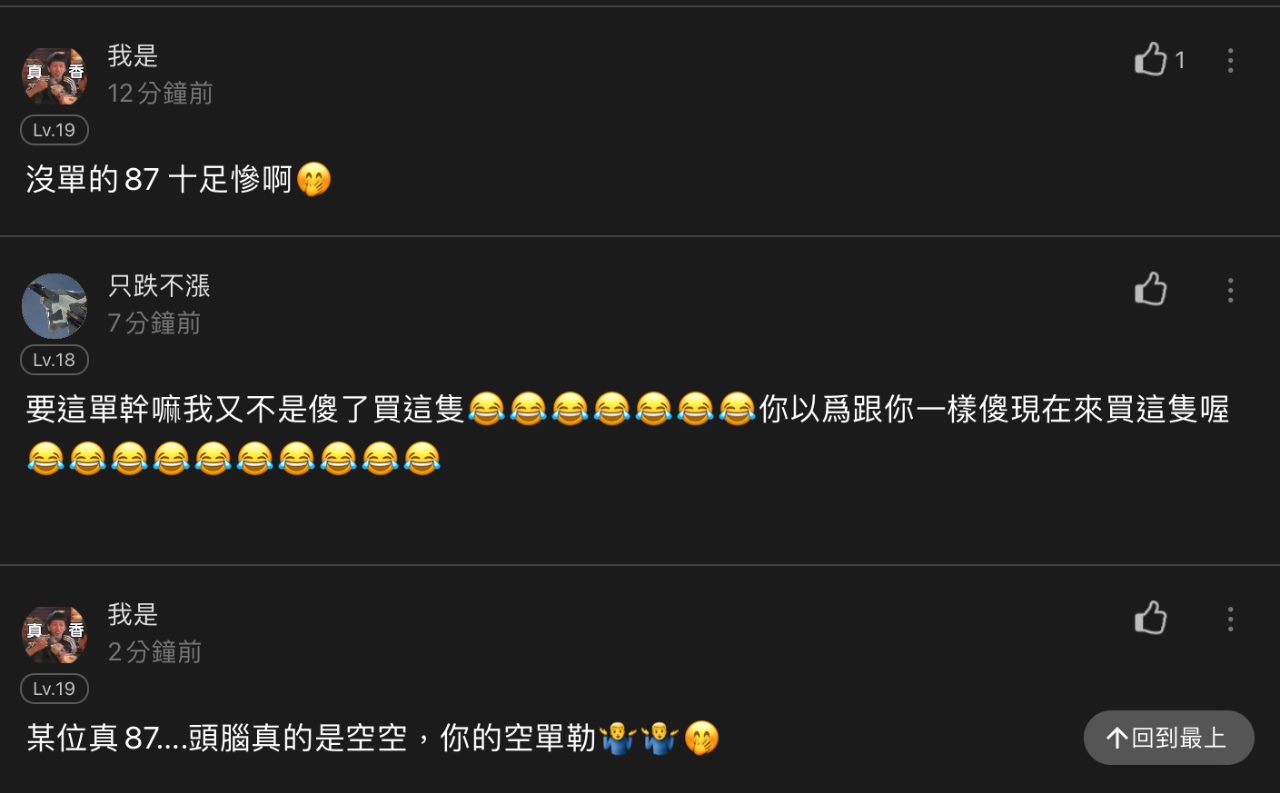Open more options for 12分鐘前 comment

pyautogui.click(x=1230, y=60)
